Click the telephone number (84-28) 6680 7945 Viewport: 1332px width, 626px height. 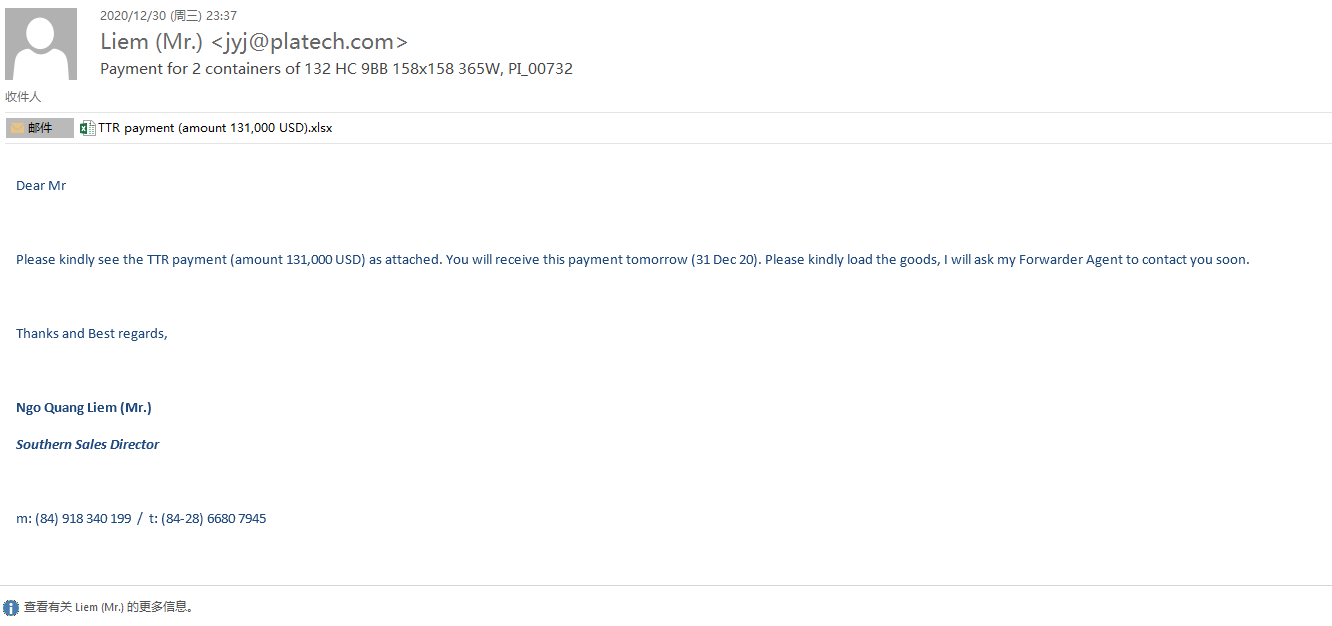[213, 519]
